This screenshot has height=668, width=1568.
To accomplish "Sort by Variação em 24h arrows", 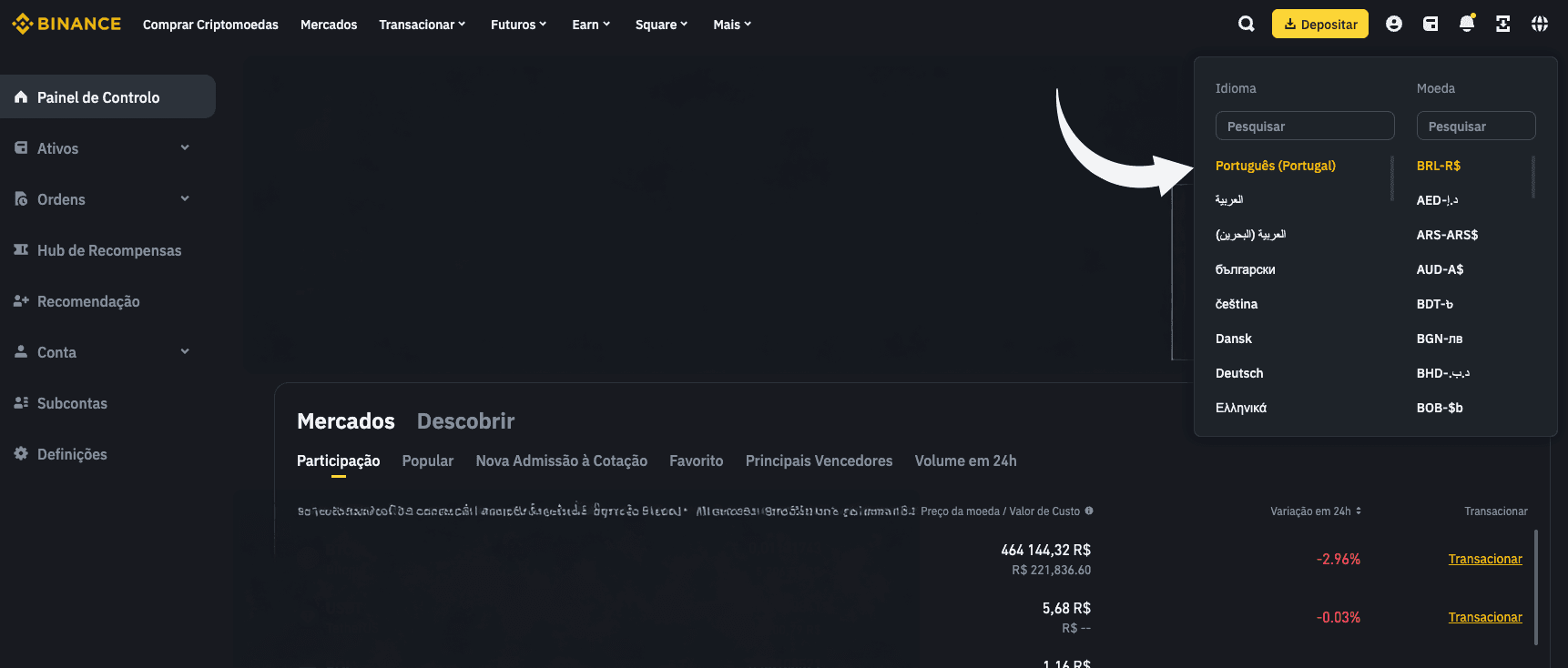I will click(x=1359, y=511).
